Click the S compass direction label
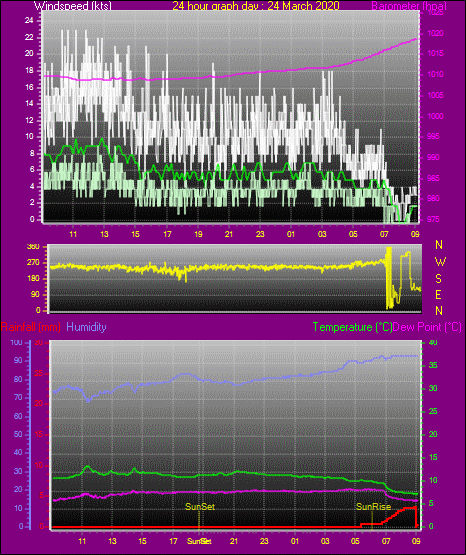Viewport: 466px width, 555px height. pos(438,279)
